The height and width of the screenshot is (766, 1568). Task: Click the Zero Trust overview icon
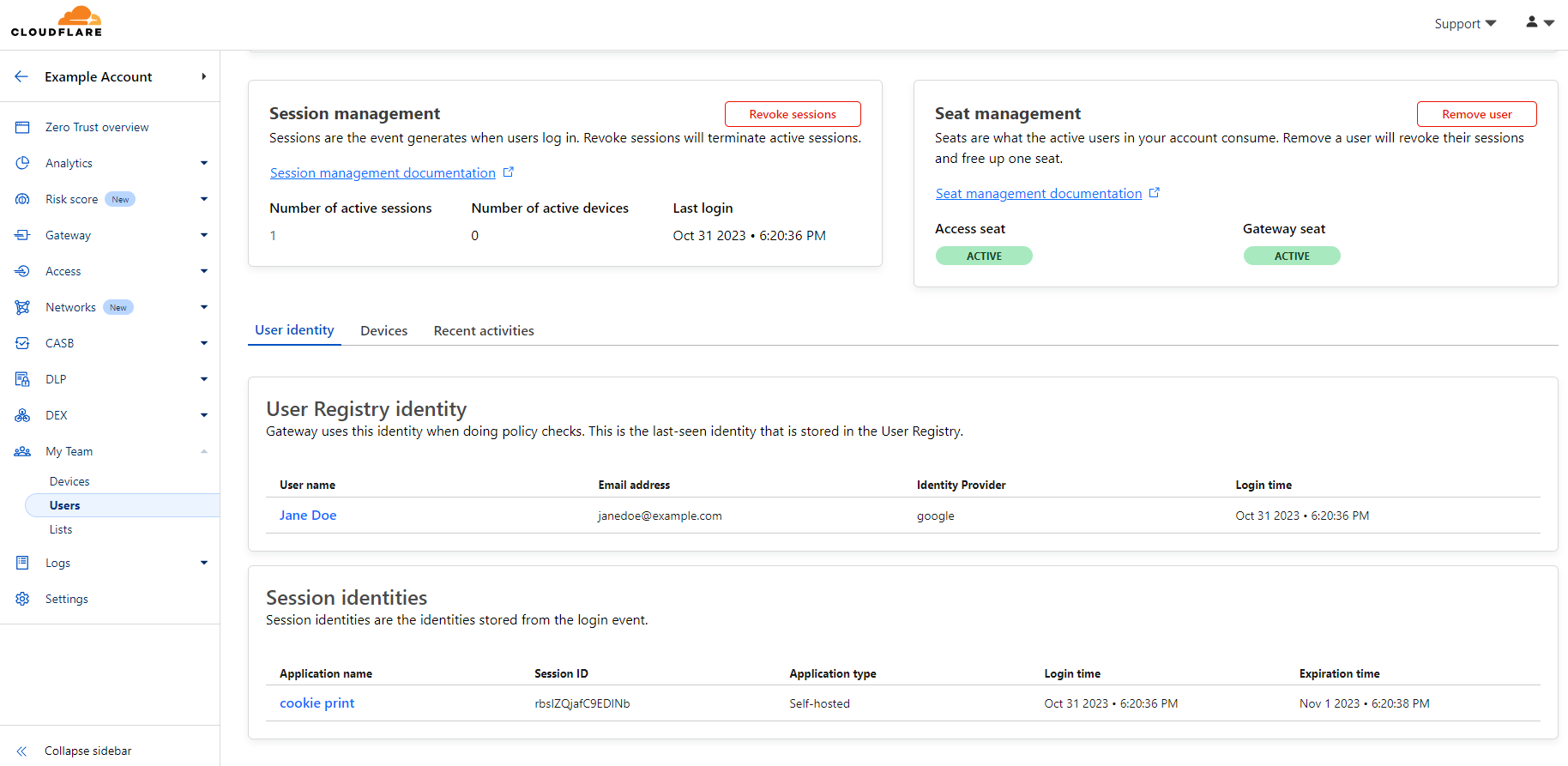pos(22,127)
